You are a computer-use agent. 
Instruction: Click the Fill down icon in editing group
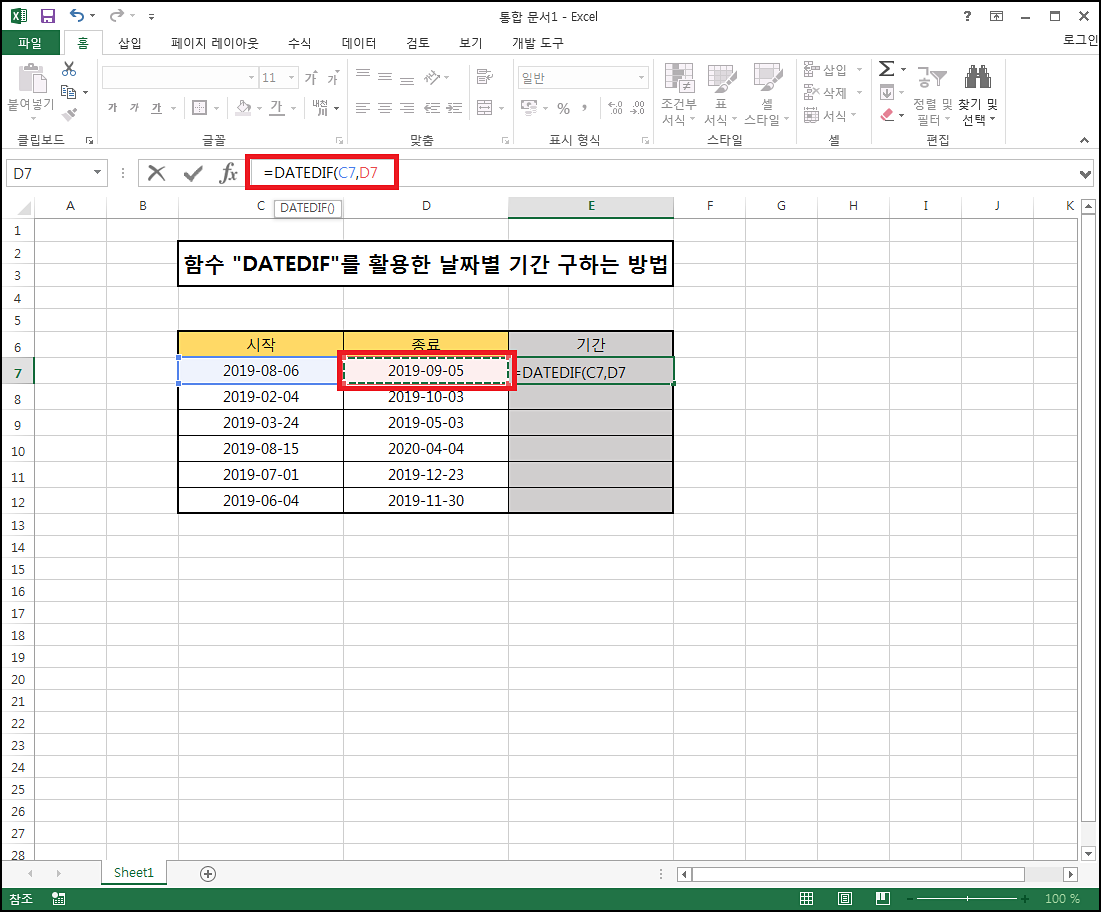click(x=887, y=92)
